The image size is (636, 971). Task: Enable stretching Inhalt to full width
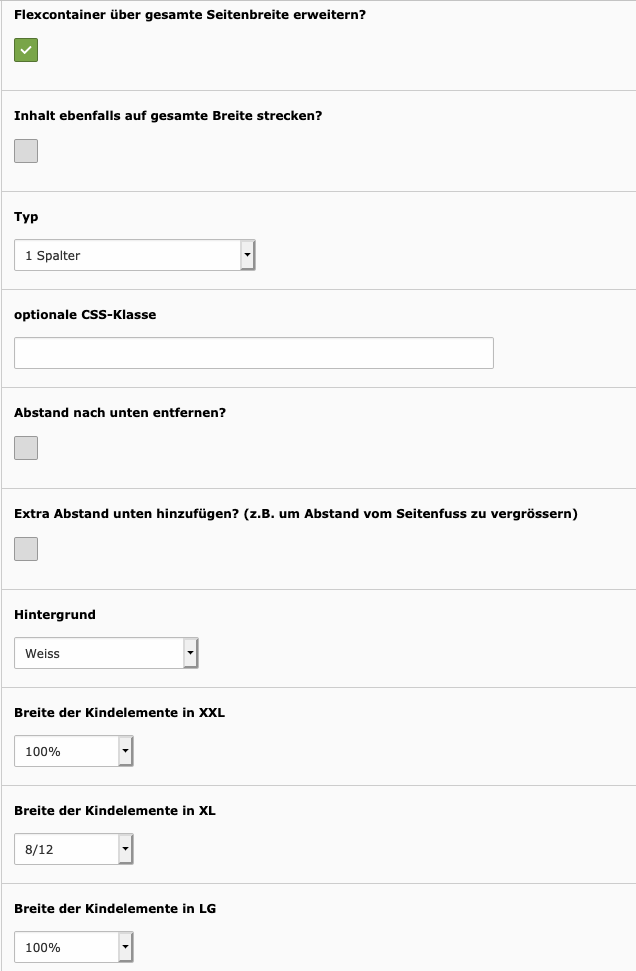click(26, 151)
